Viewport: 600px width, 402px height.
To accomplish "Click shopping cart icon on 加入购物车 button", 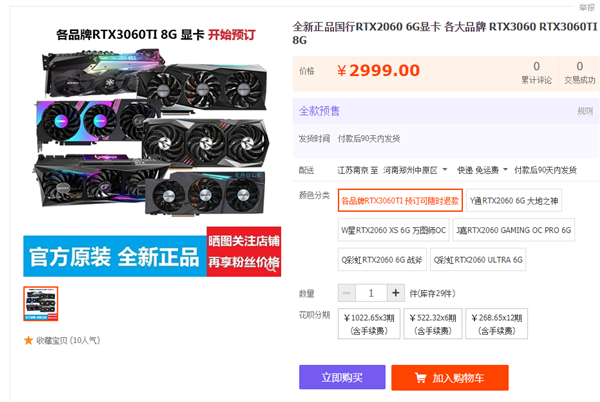I will pyautogui.click(x=420, y=378).
